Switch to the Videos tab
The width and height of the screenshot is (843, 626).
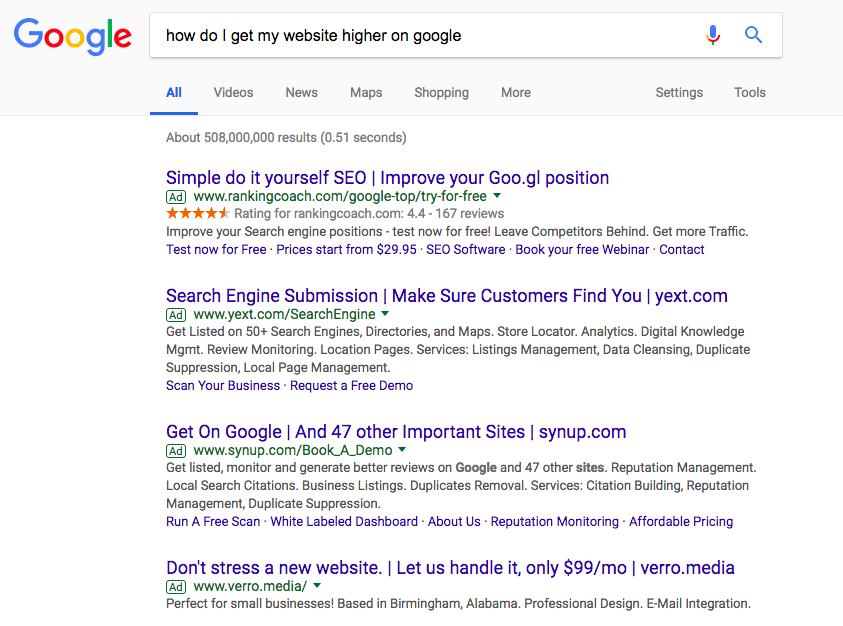click(x=233, y=93)
